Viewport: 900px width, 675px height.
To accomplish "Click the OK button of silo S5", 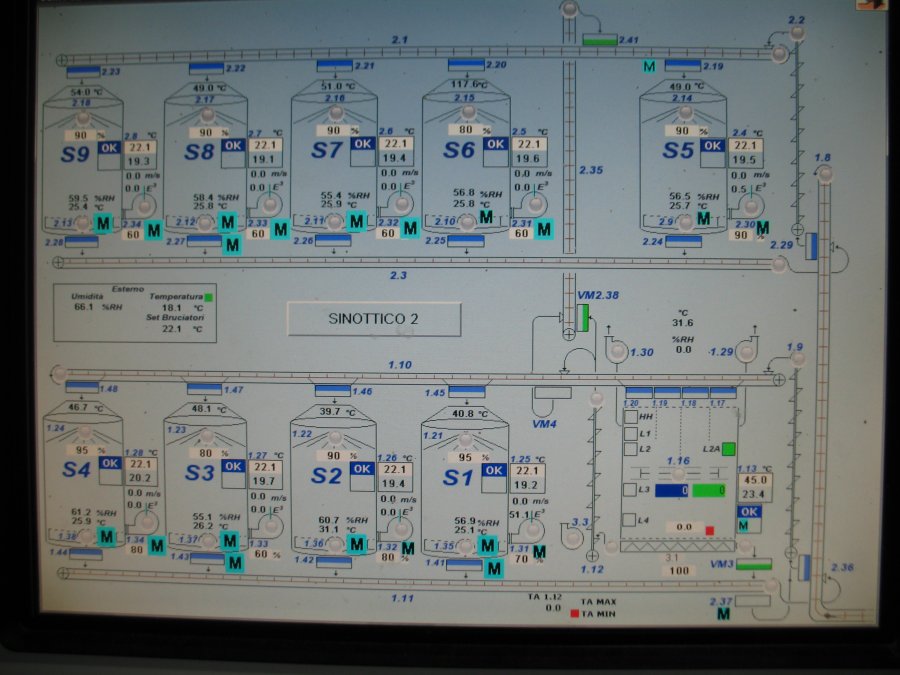I will pyautogui.click(x=712, y=146).
